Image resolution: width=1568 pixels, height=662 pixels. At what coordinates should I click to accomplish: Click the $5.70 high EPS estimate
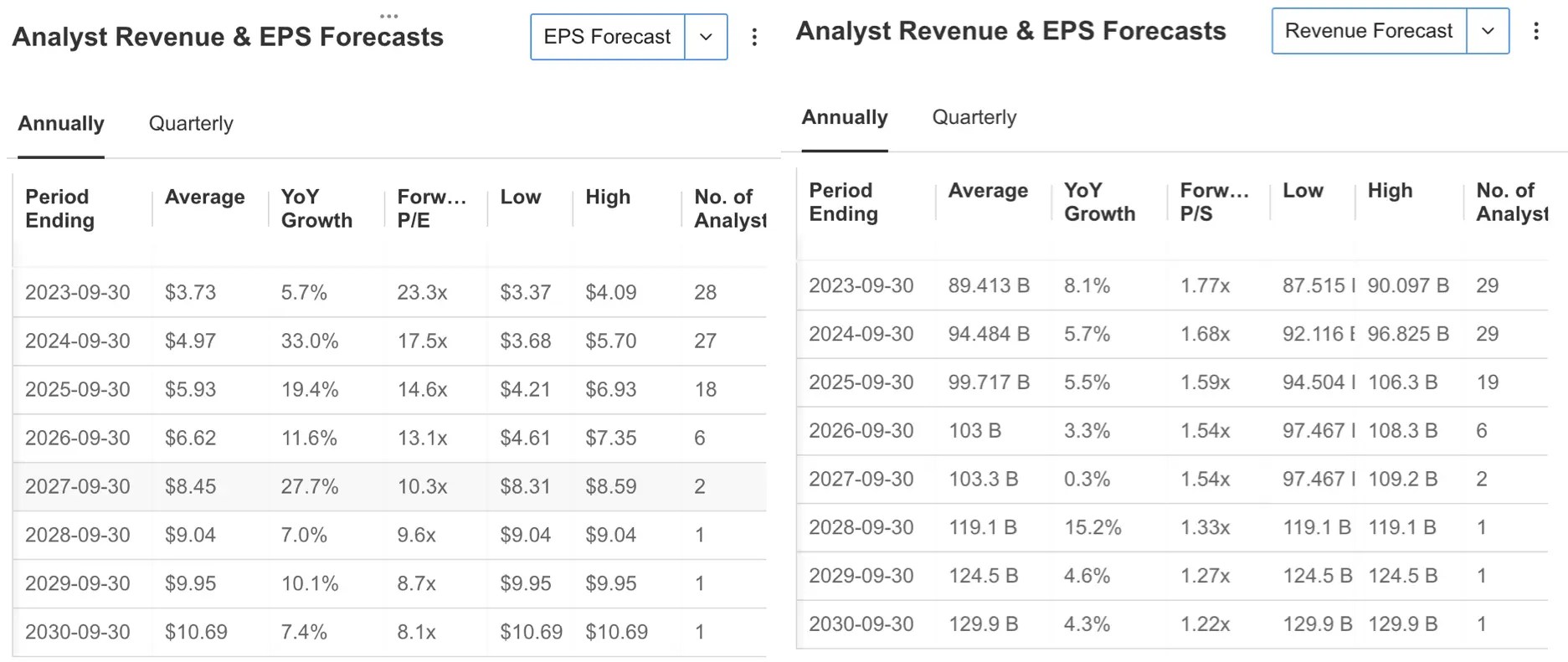(x=610, y=341)
